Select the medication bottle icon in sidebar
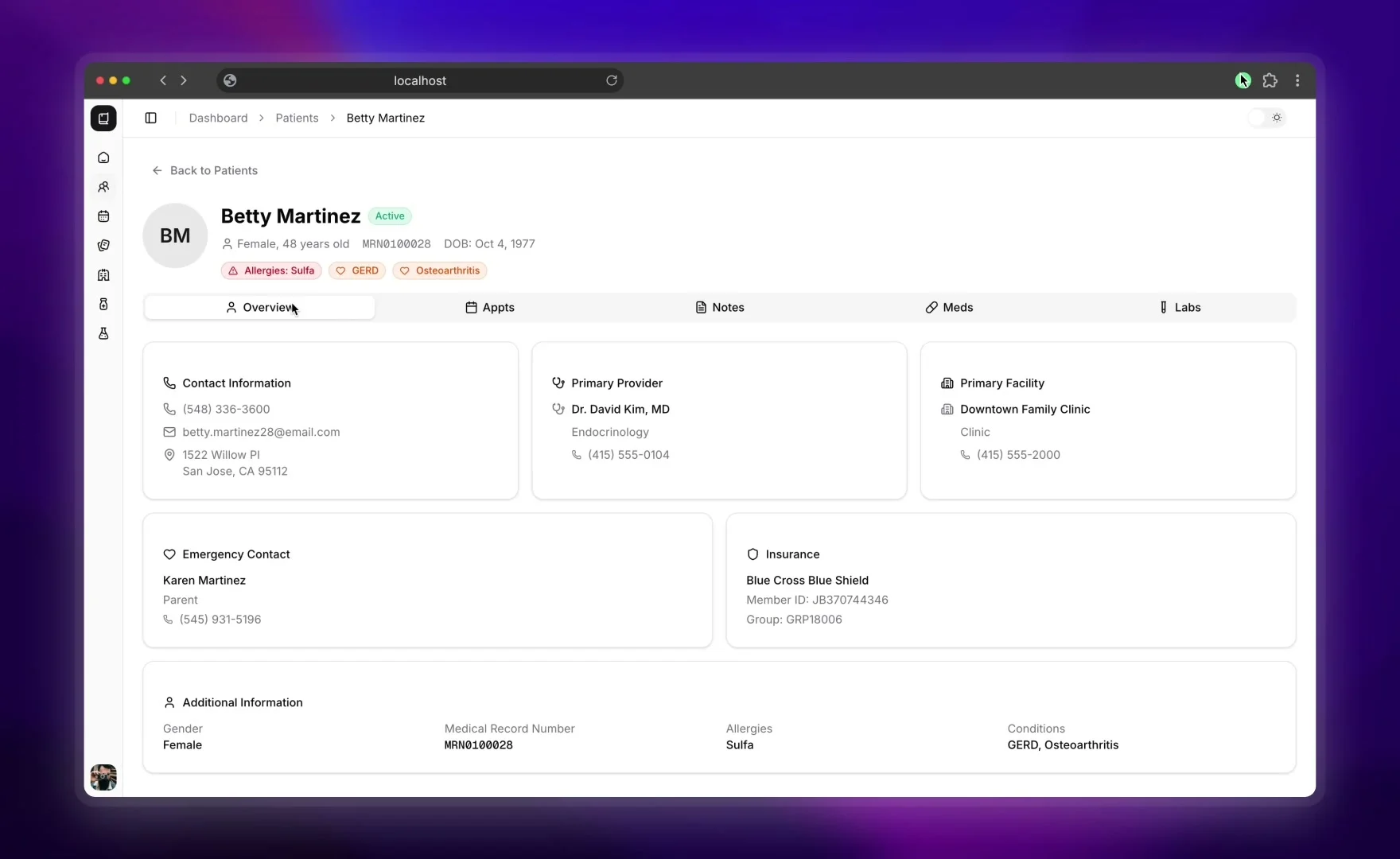The height and width of the screenshot is (859, 1400). [103, 304]
